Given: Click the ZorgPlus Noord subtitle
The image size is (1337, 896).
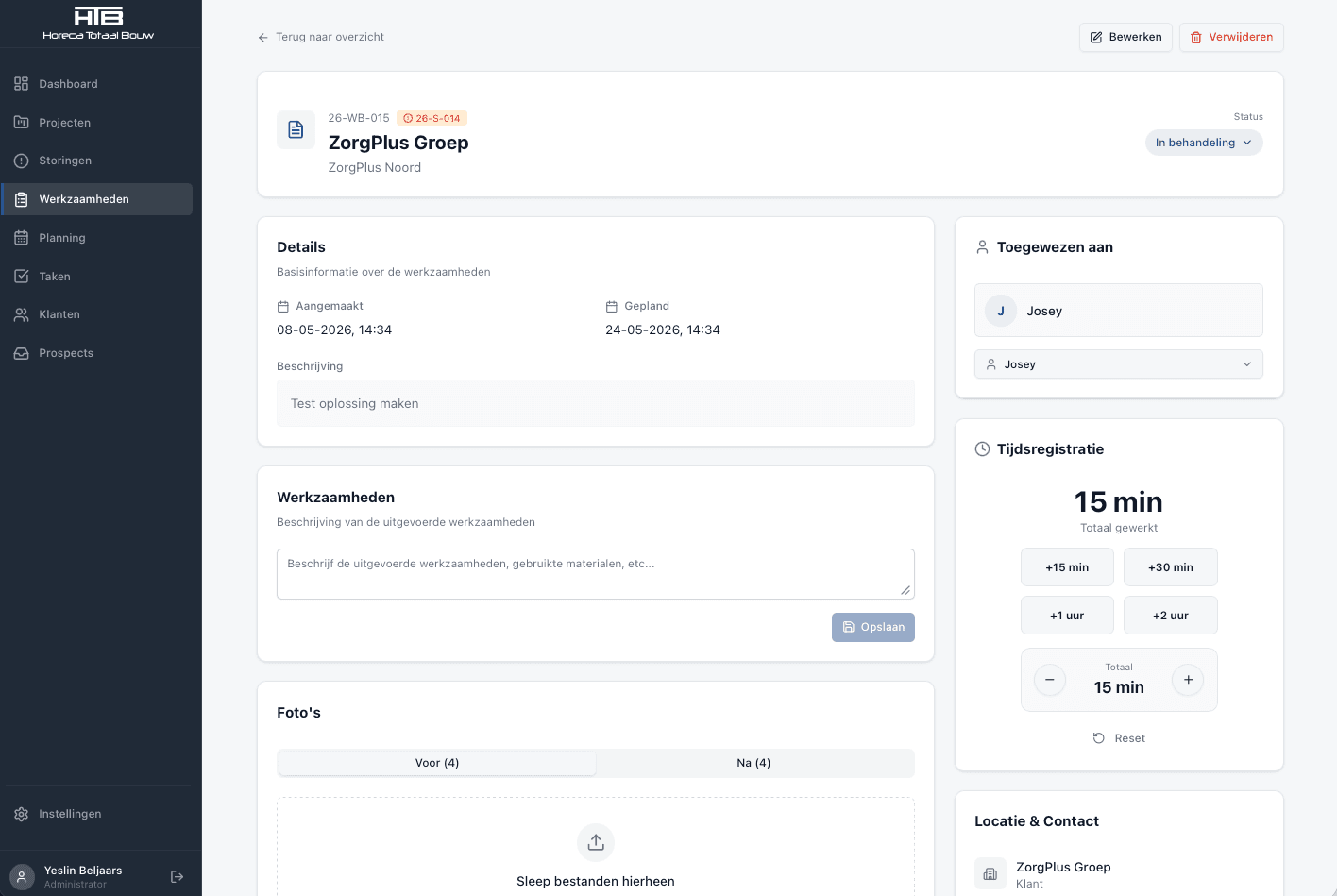Looking at the screenshot, I should (375, 167).
